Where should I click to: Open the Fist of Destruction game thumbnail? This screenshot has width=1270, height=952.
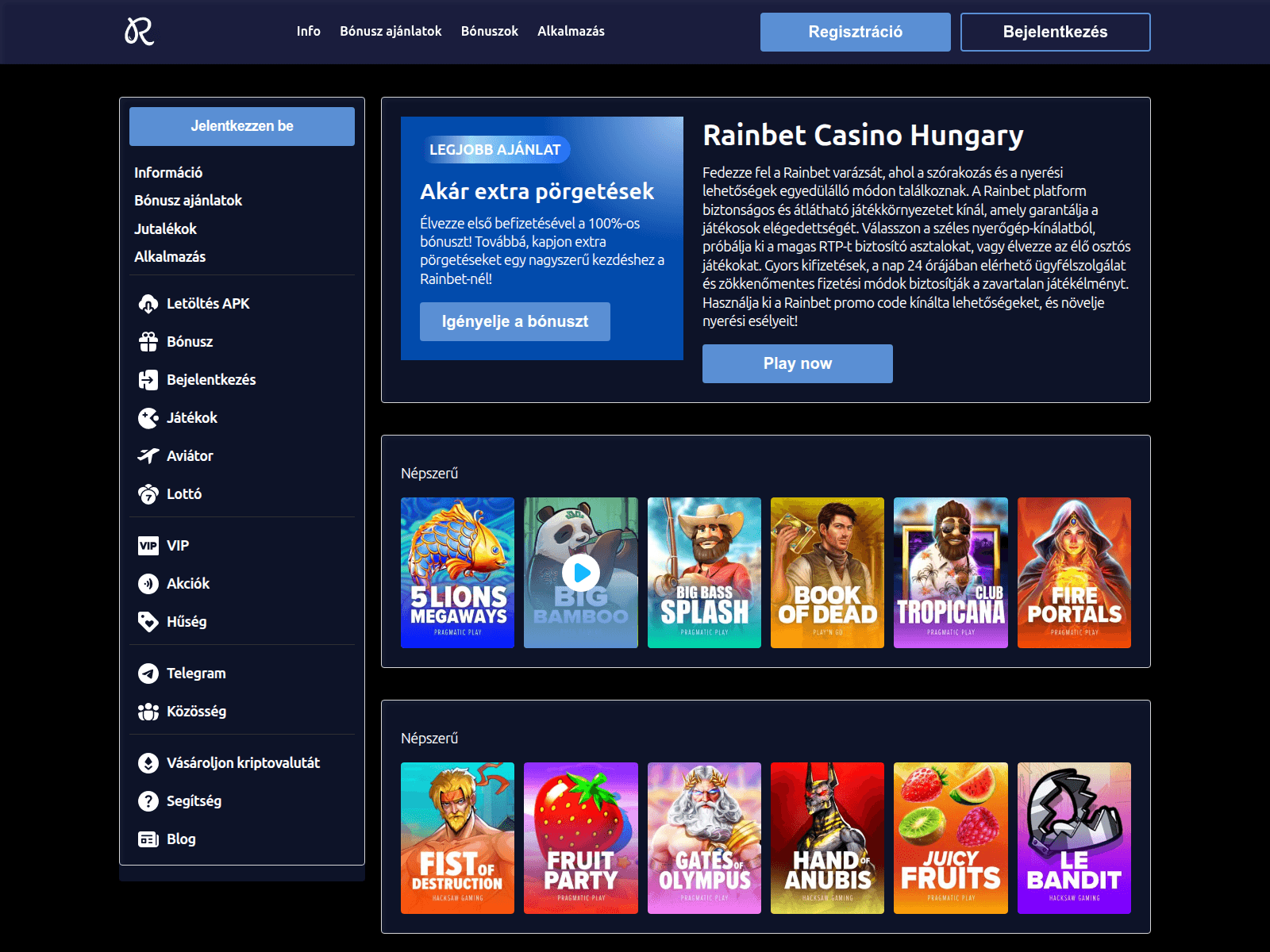point(458,838)
